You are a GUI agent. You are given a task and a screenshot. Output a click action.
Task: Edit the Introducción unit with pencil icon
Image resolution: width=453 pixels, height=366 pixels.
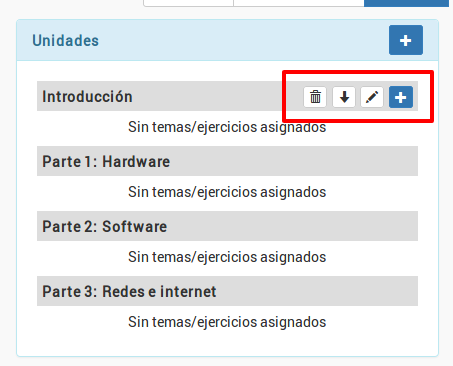tap(372, 97)
